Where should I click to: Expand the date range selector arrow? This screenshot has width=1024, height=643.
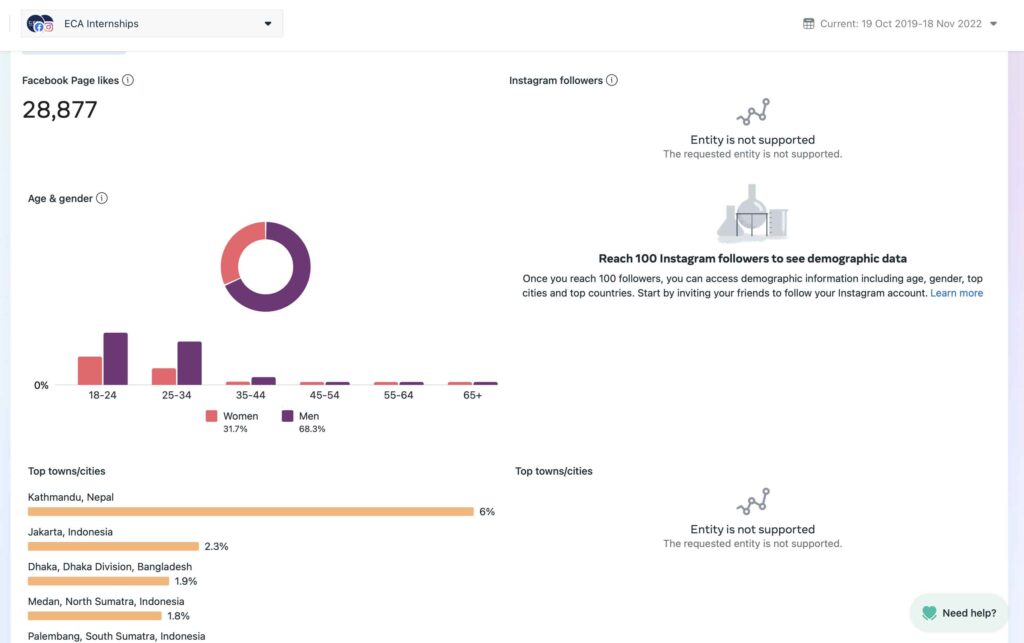[x=993, y=24]
